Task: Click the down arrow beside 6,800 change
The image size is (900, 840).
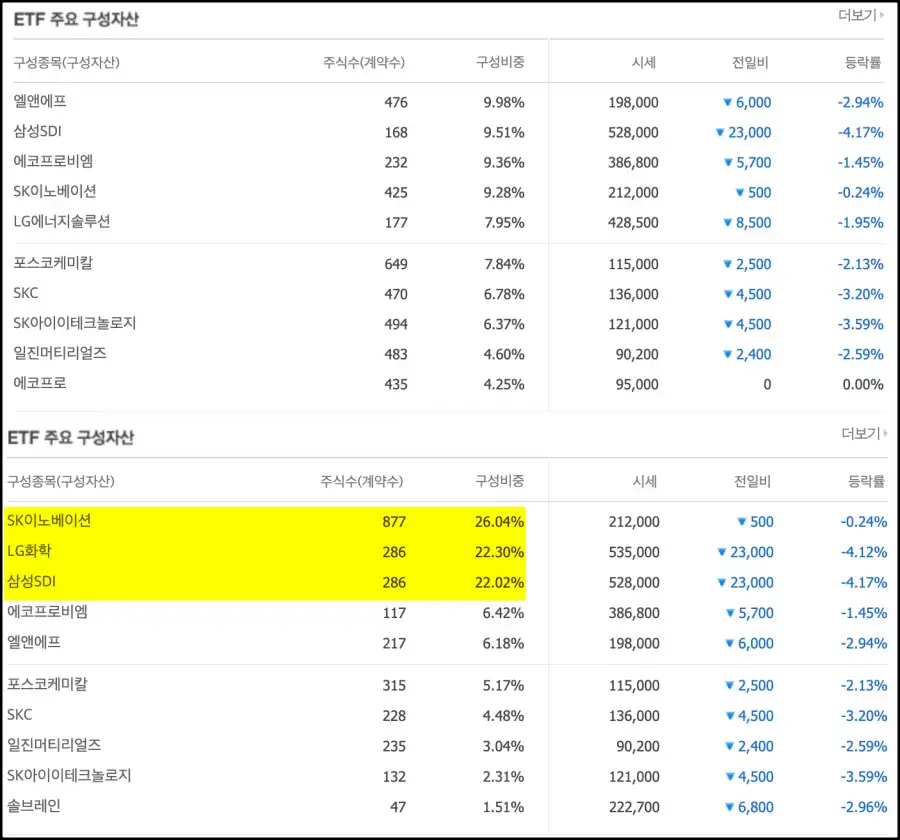Action: (730, 807)
